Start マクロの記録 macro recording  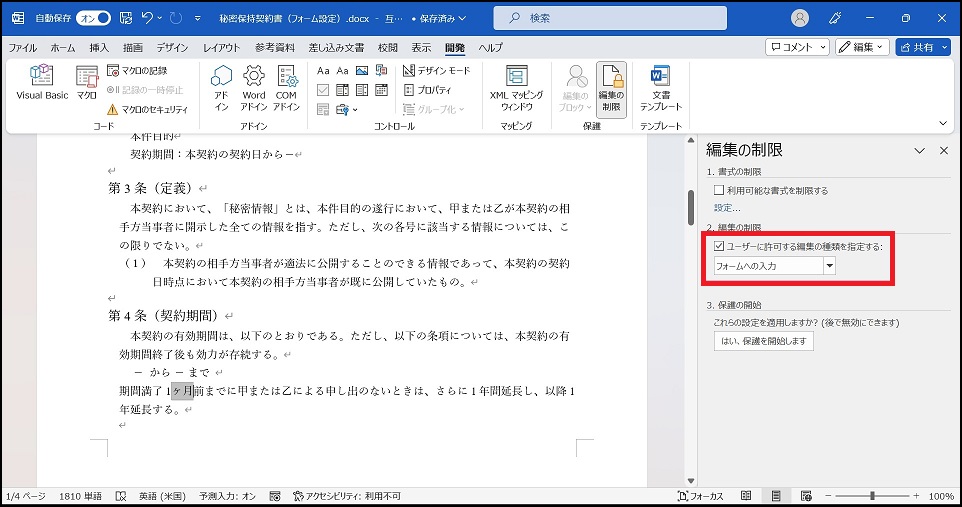(x=137, y=71)
